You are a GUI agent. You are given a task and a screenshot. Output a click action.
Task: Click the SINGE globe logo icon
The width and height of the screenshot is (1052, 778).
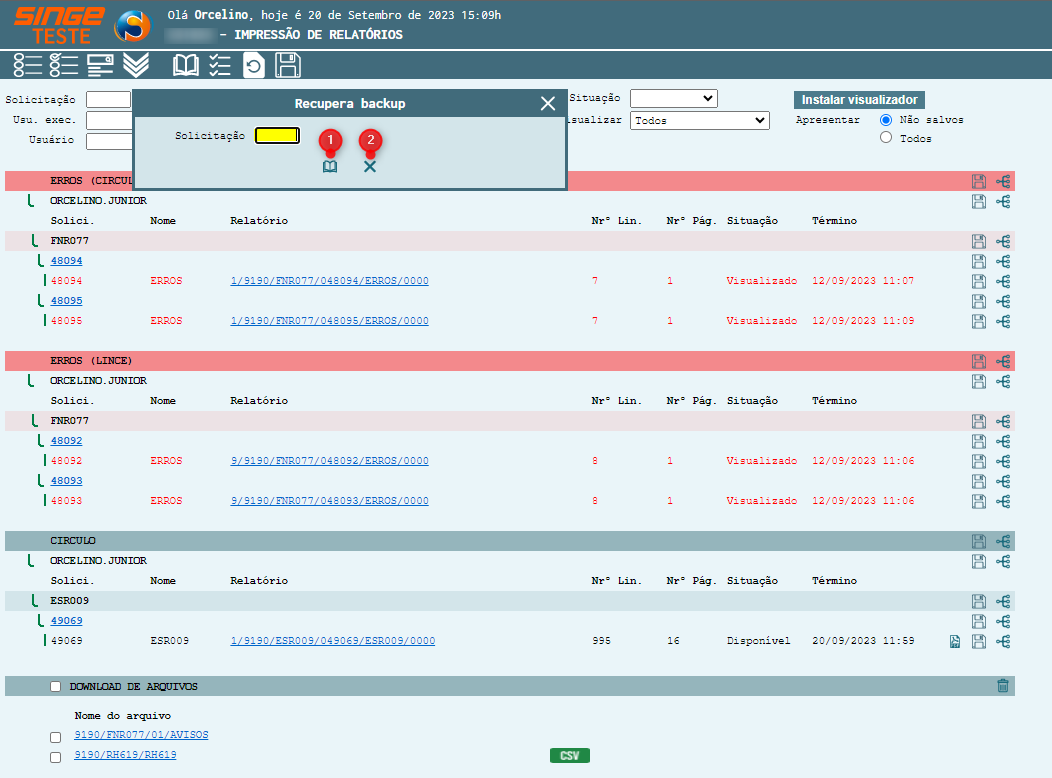[x=132, y=26]
